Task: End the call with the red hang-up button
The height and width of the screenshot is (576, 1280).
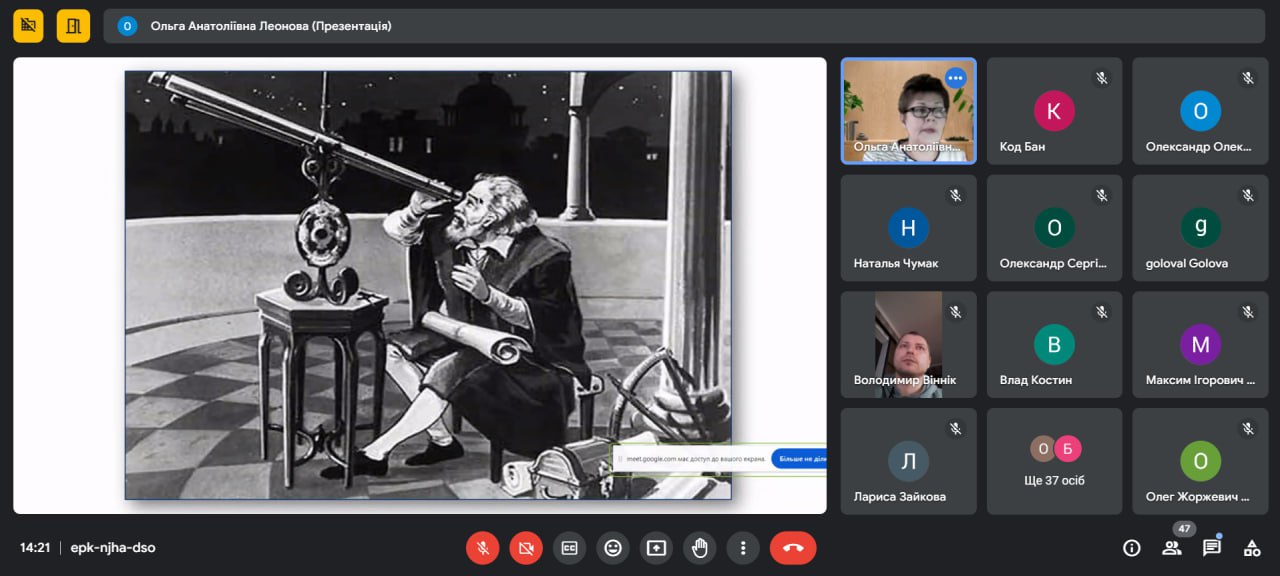Action: 793,548
